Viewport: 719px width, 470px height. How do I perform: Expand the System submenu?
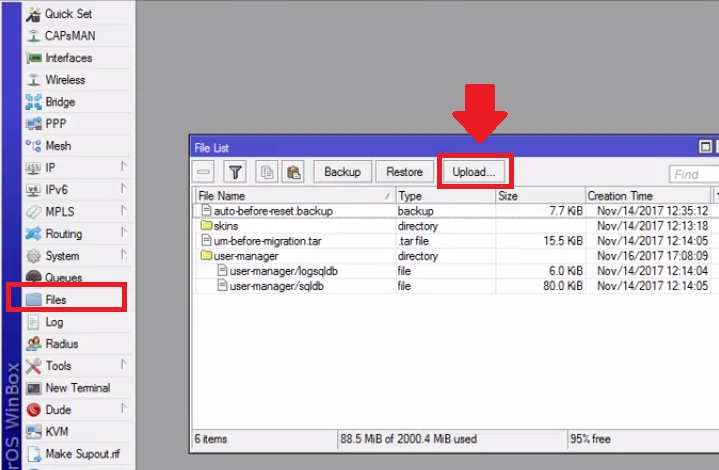[x=62, y=256]
